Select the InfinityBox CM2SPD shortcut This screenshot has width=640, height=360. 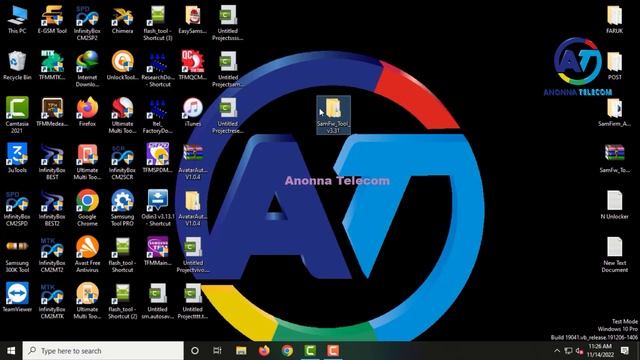[x=17, y=208]
